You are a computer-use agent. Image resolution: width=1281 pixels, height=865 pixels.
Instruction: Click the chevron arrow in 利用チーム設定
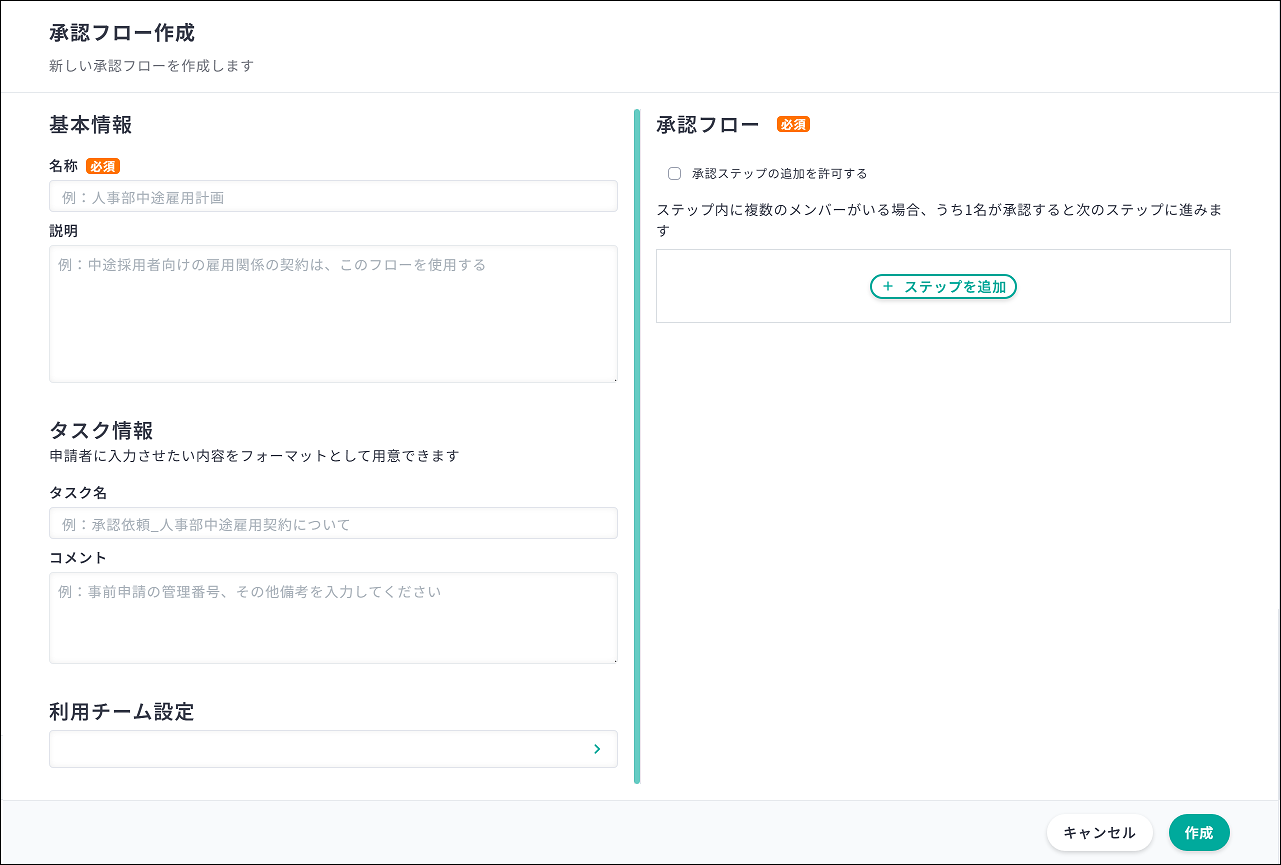pyautogui.click(x=597, y=749)
